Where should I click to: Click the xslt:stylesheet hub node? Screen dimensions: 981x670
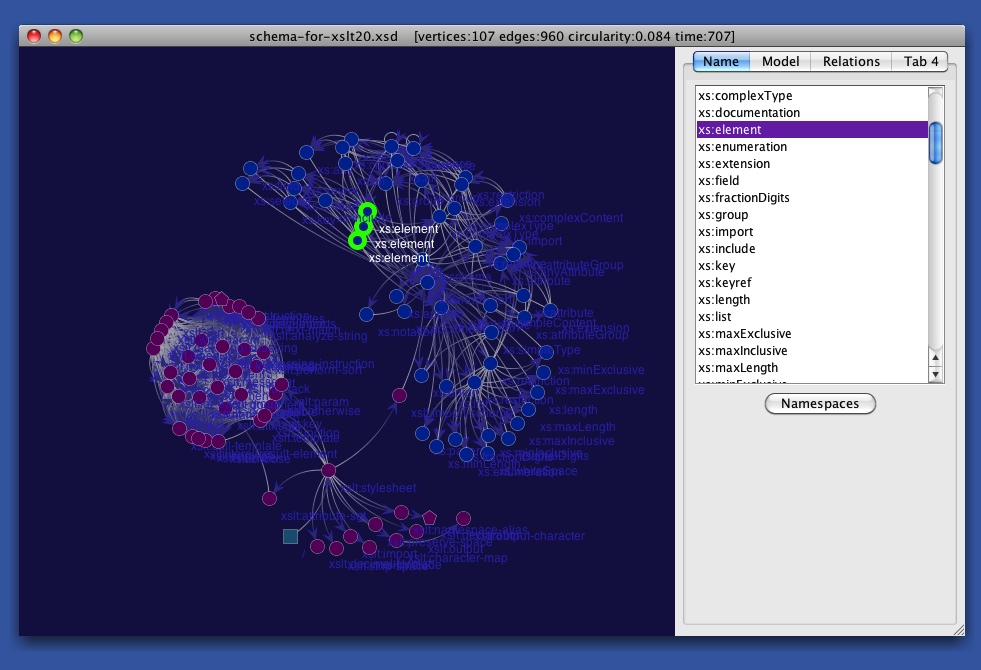(328, 470)
